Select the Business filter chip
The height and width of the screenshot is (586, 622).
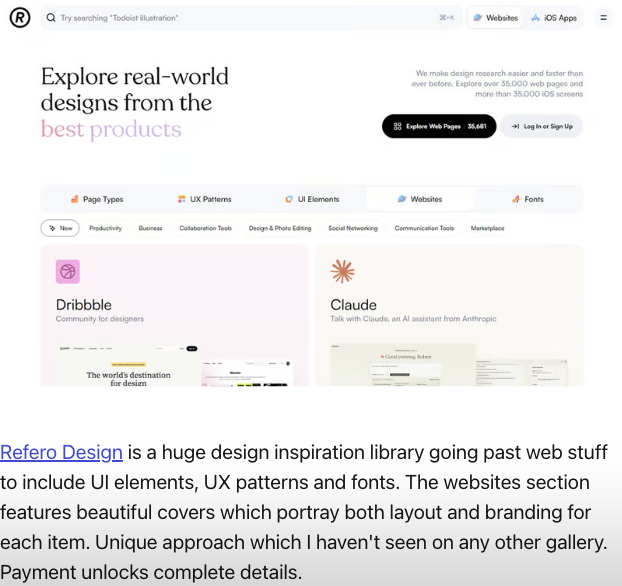tap(150, 228)
